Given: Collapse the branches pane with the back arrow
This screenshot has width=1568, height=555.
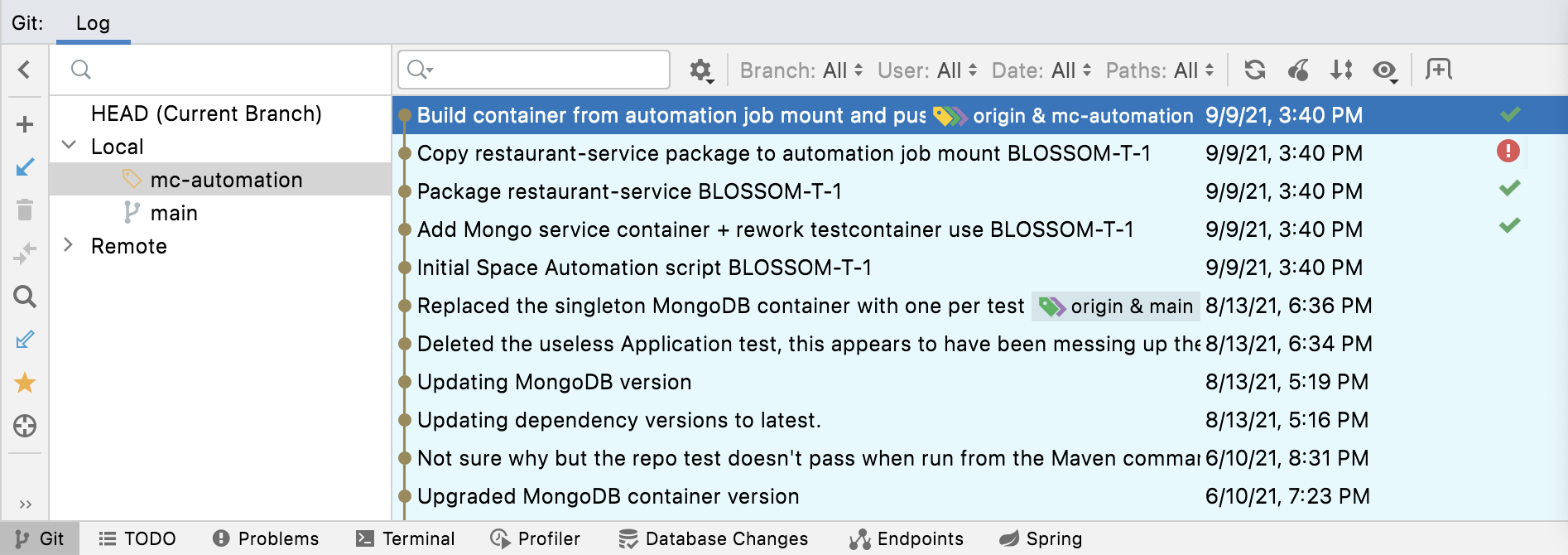Looking at the screenshot, I should point(24,70).
